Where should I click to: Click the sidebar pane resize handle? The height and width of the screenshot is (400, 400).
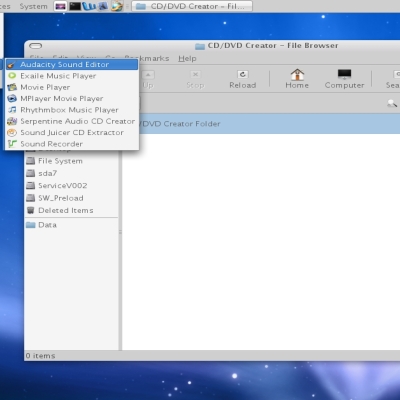click(x=120, y=232)
